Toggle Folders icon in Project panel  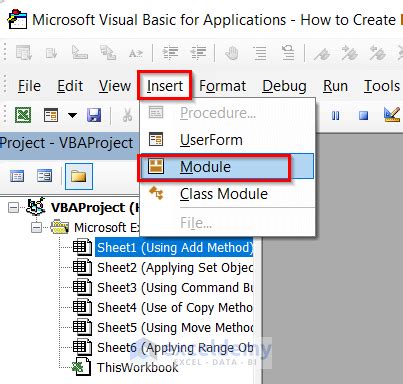click(79, 176)
